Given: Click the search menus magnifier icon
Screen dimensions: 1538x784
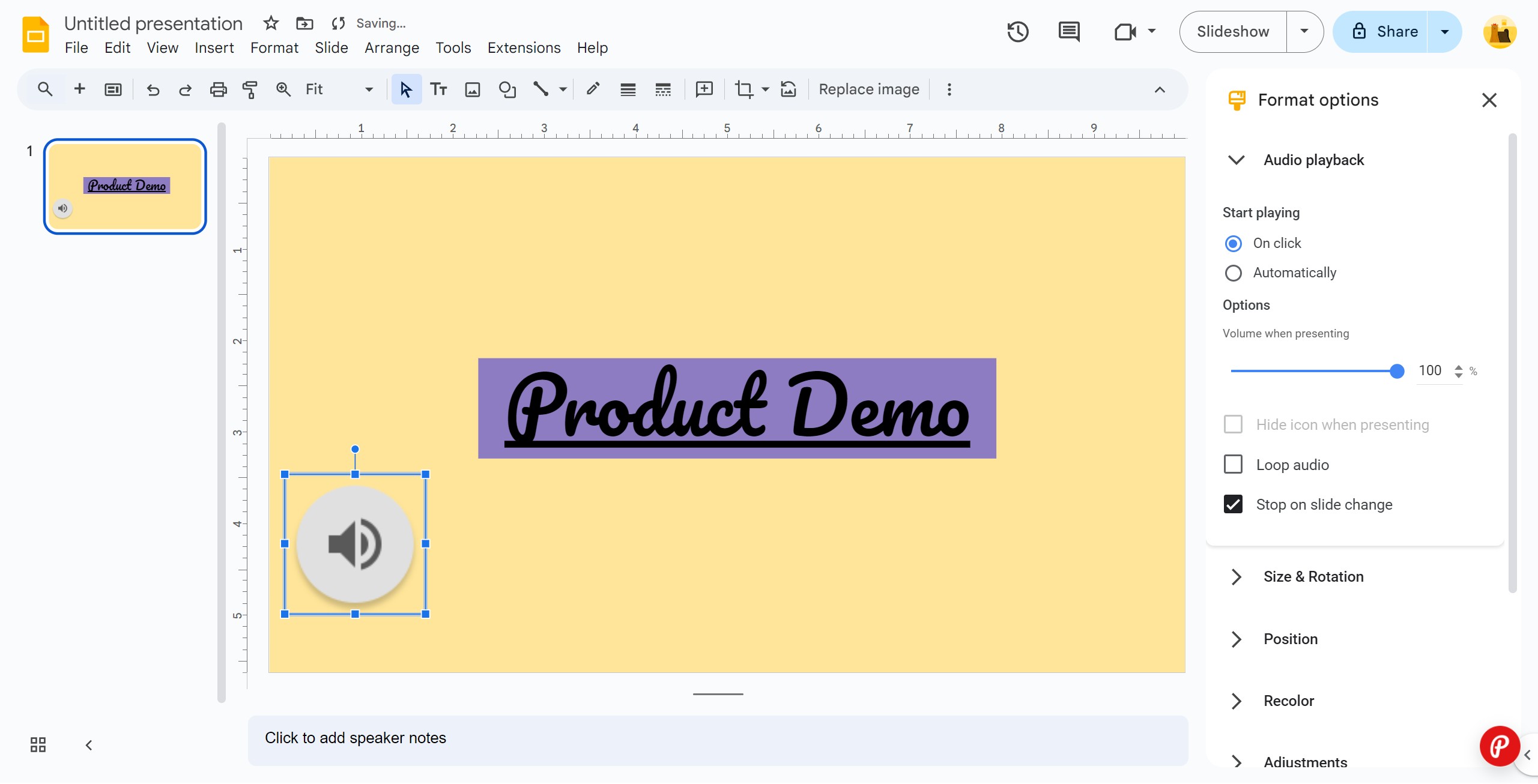Looking at the screenshot, I should (x=45, y=89).
